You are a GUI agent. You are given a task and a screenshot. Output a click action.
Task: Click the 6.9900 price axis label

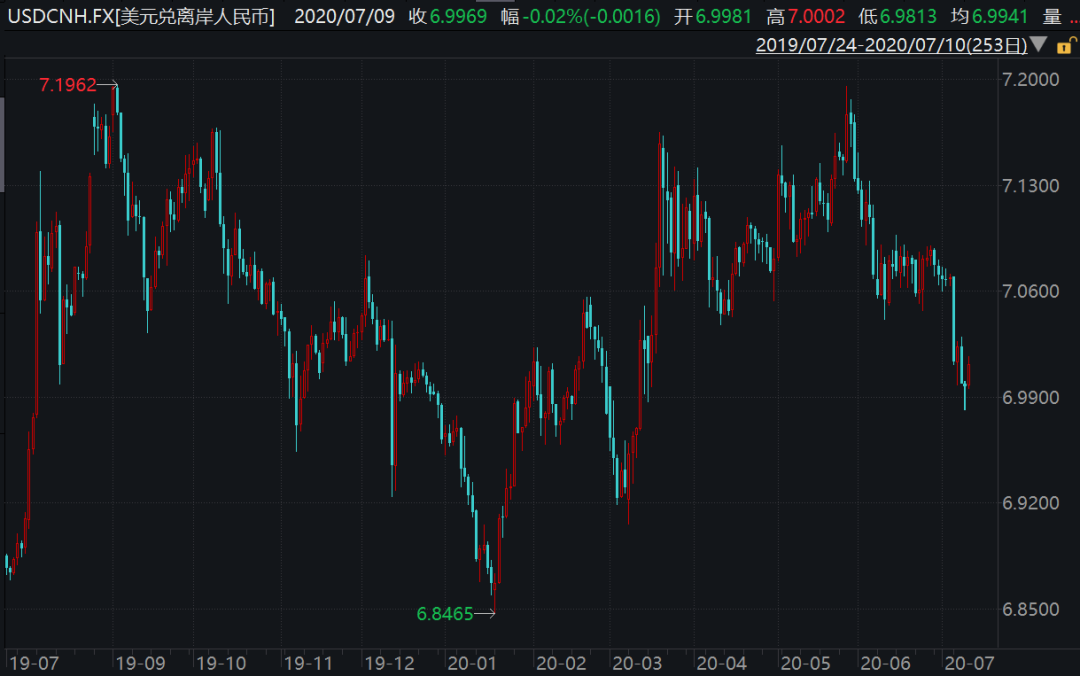coord(1030,398)
